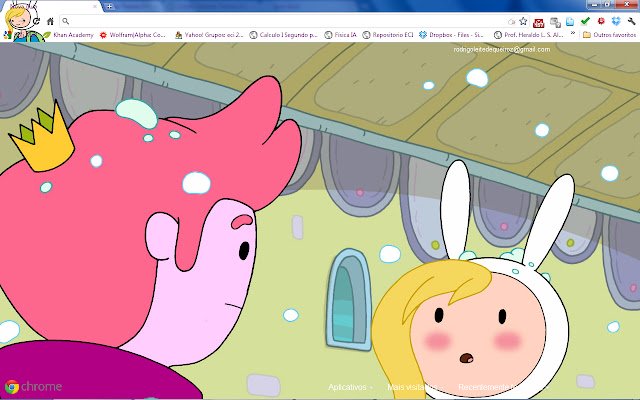
Task: Open the blue document extension icon
Action: tap(570, 22)
